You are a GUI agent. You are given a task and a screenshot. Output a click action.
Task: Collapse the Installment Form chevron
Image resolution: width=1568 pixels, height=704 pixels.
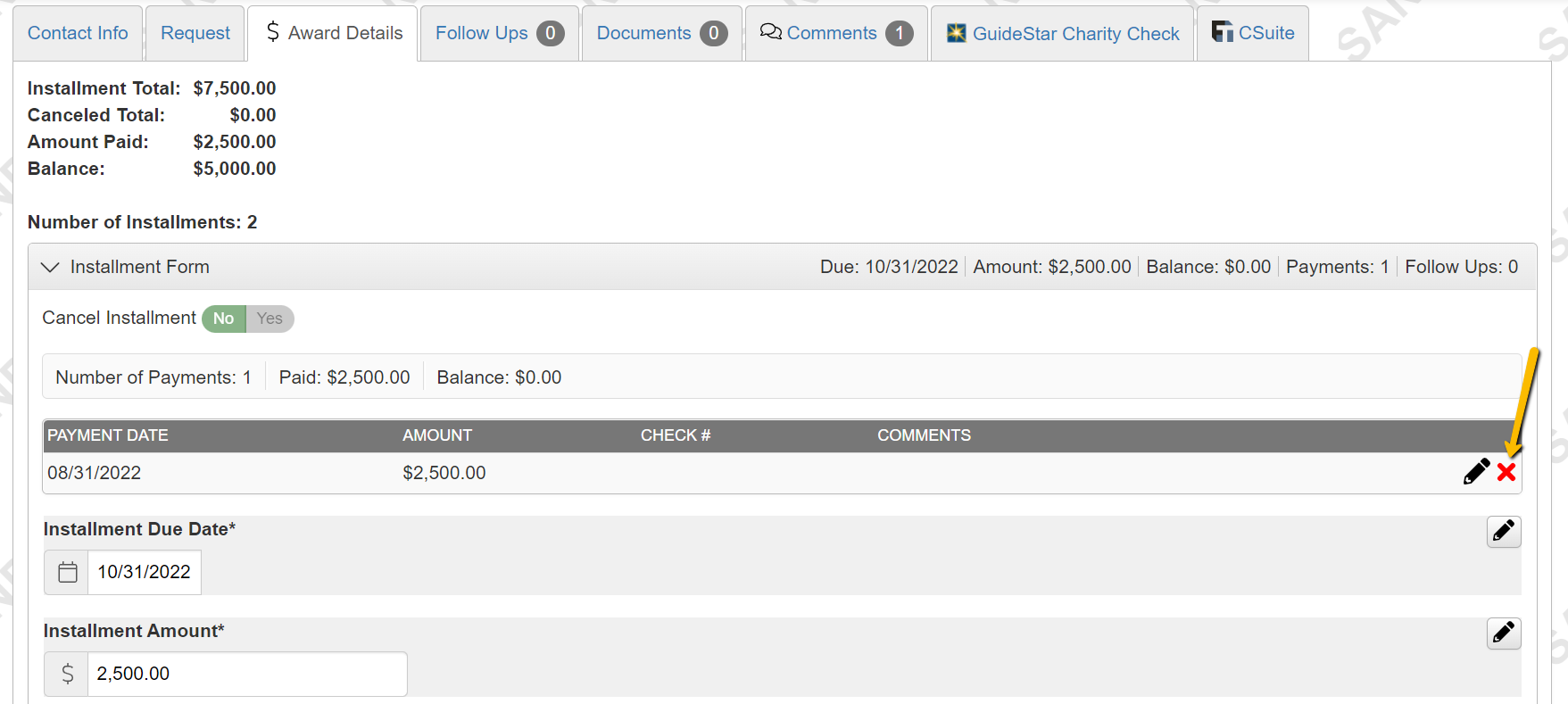(x=50, y=267)
